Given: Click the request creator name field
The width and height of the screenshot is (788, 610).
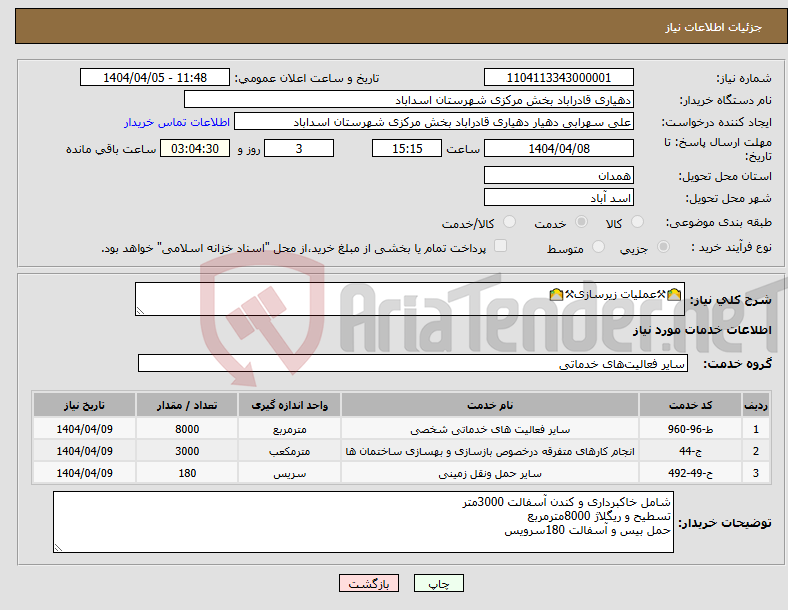Looking at the screenshot, I should pyautogui.click(x=434, y=122).
